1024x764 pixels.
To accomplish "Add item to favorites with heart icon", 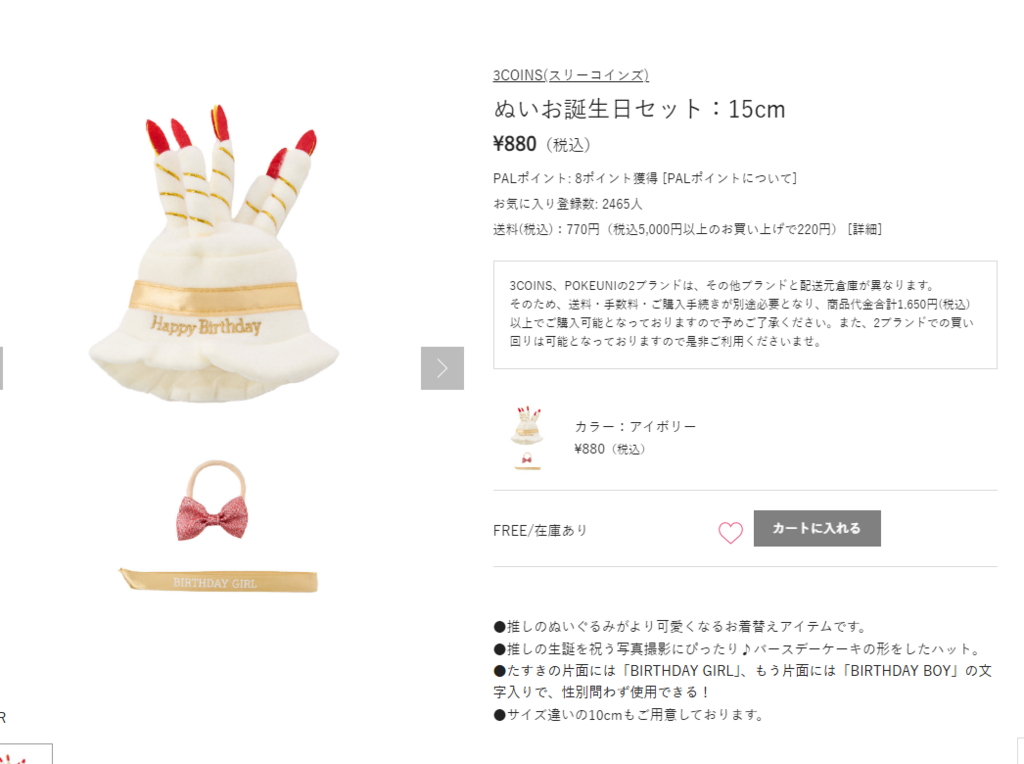I will (x=730, y=532).
